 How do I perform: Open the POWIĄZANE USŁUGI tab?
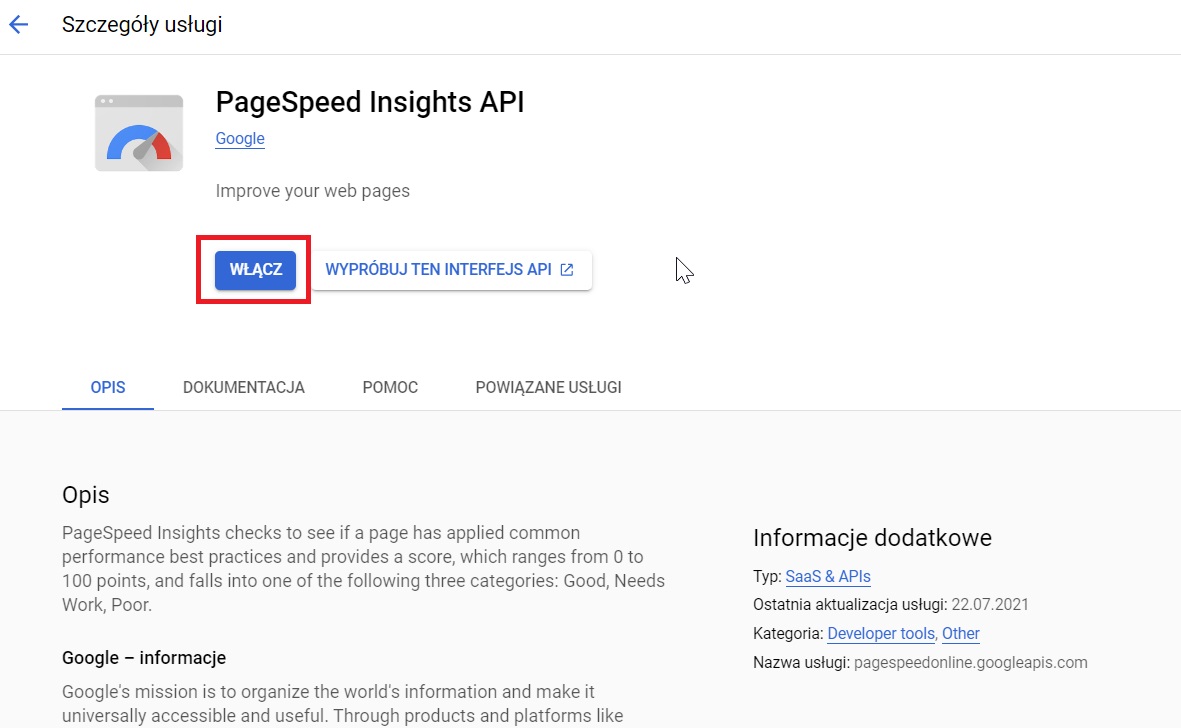point(548,387)
